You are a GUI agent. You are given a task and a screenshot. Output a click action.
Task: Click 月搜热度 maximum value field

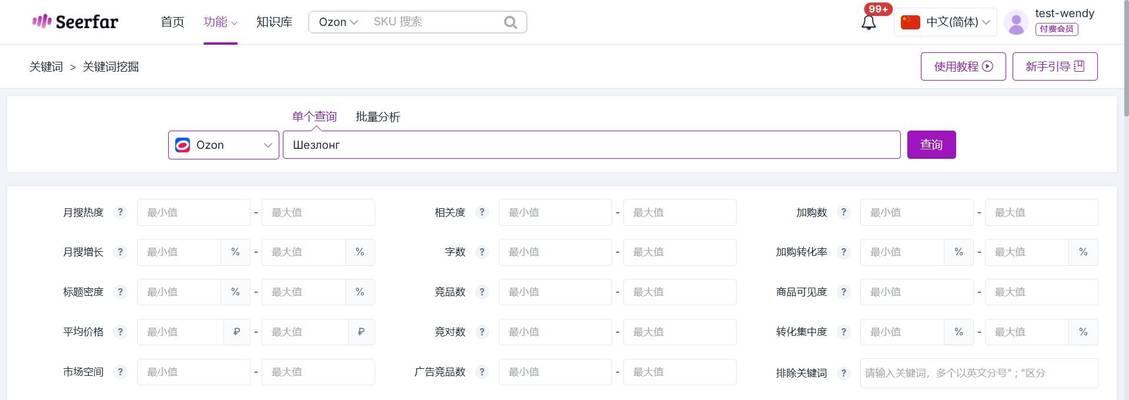pos(318,212)
